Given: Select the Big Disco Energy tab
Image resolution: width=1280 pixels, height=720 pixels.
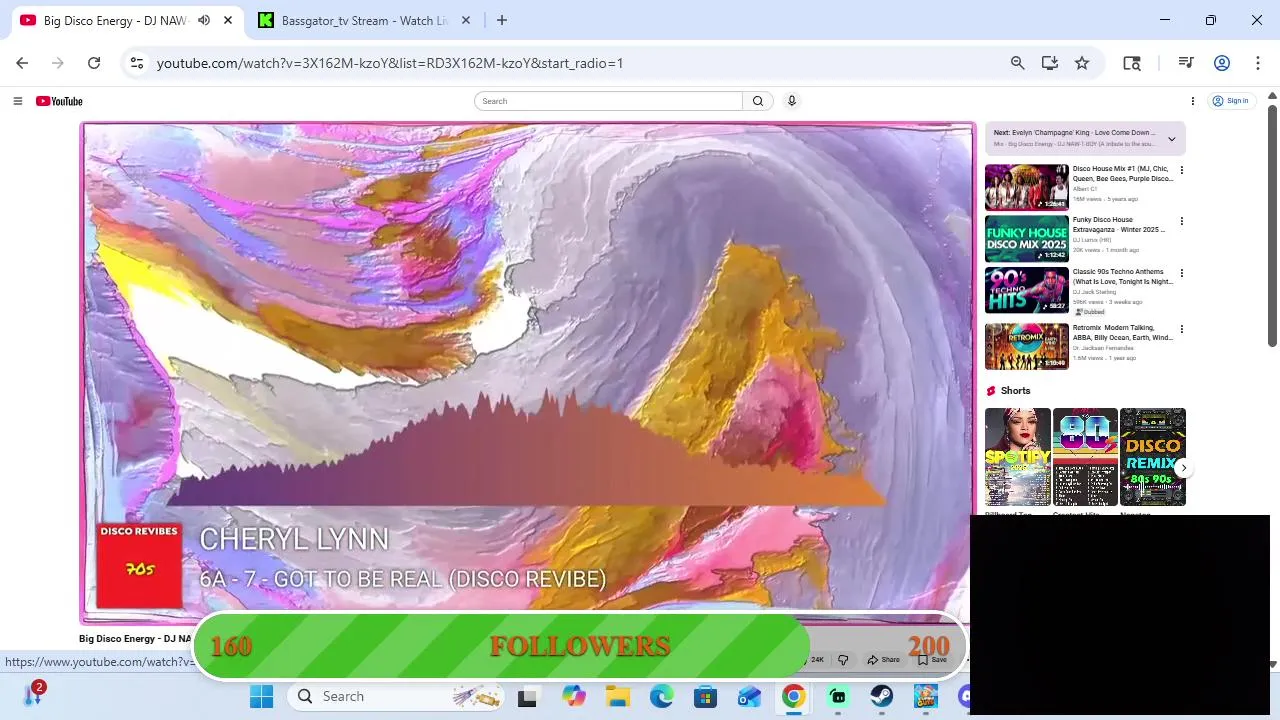Looking at the screenshot, I should coord(115,20).
